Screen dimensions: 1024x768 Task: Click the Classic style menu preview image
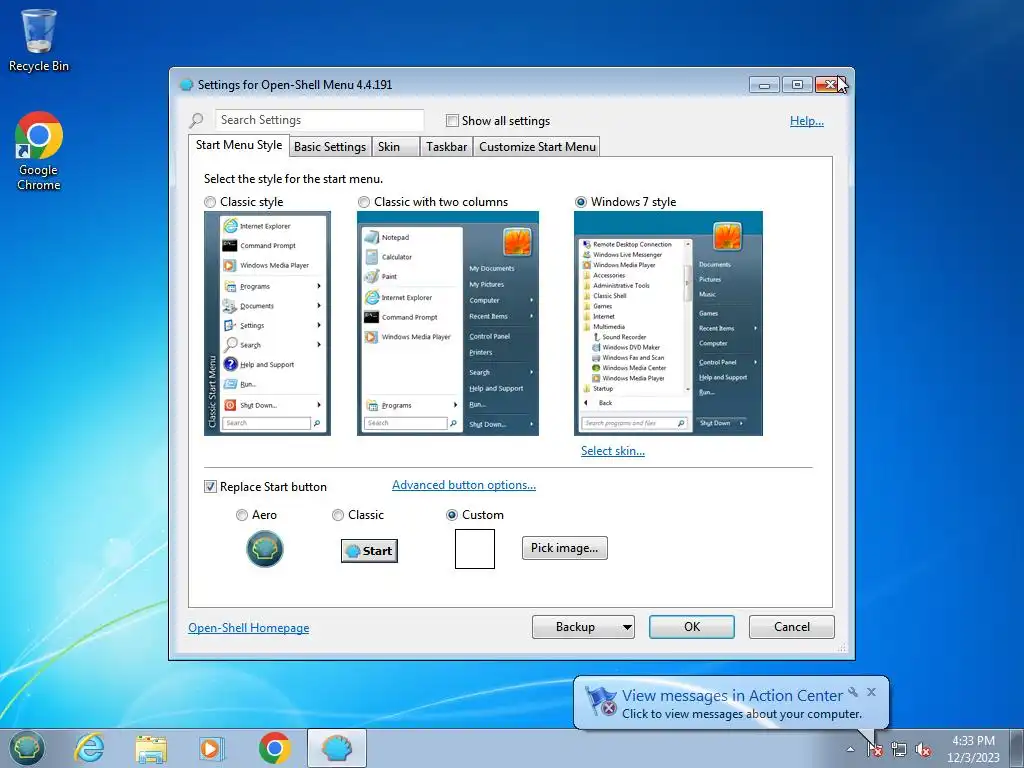pyautogui.click(x=267, y=323)
